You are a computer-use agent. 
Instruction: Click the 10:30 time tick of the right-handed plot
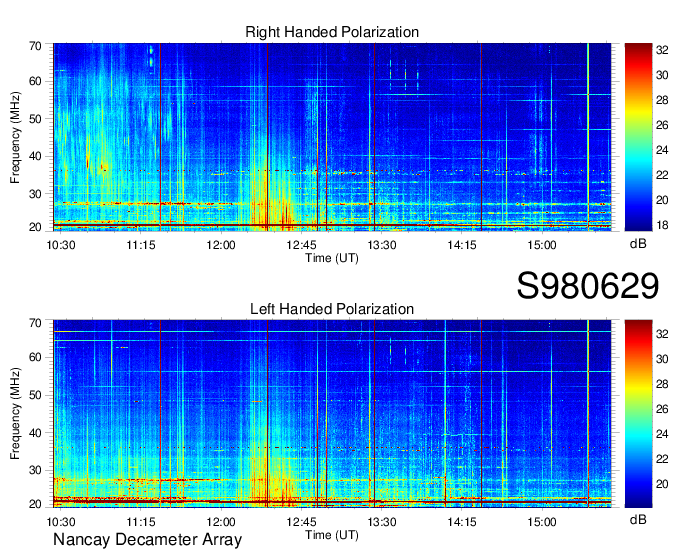(x=61, y=245)
